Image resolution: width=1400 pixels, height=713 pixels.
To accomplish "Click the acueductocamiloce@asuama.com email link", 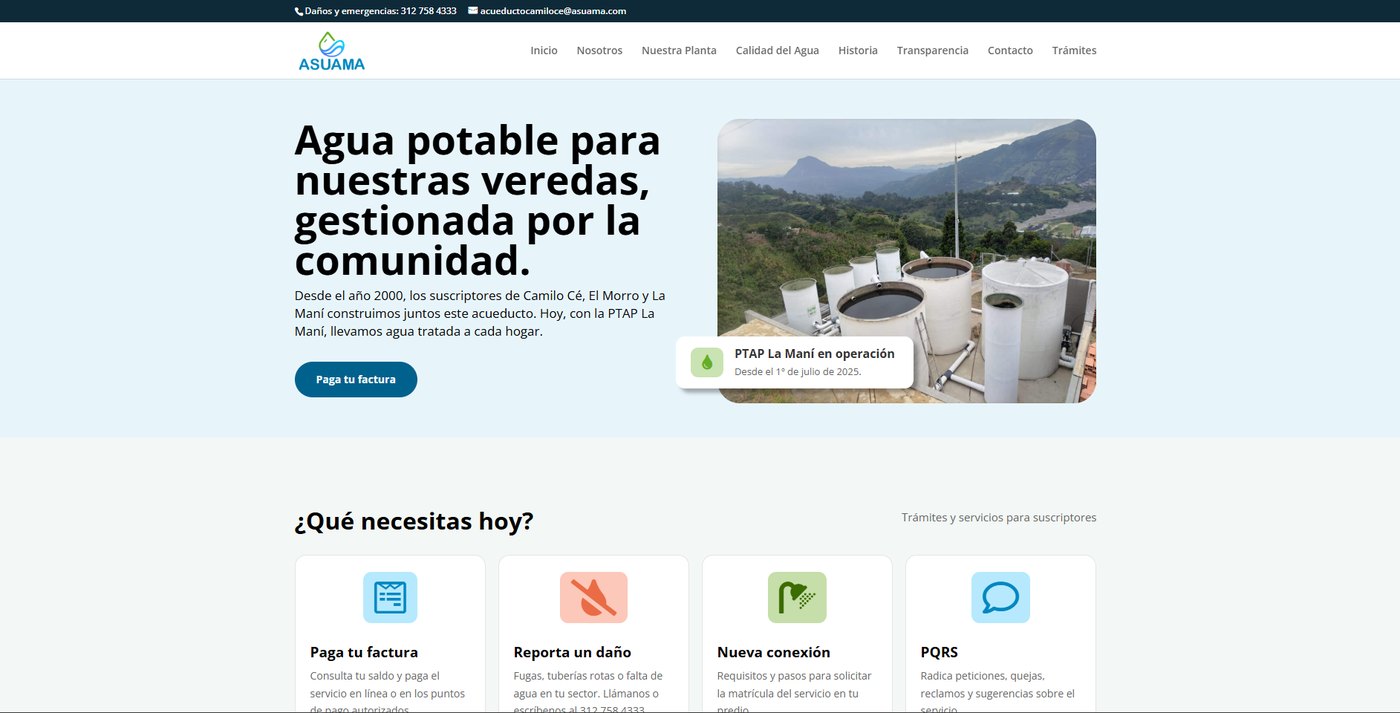I will [553, 11].
